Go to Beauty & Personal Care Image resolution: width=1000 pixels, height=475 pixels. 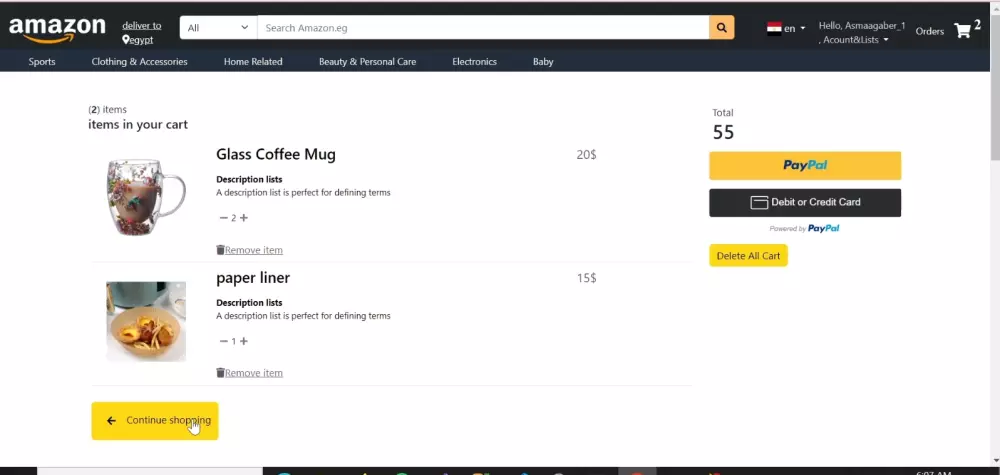pyautogui.click(x=367, y=62)
